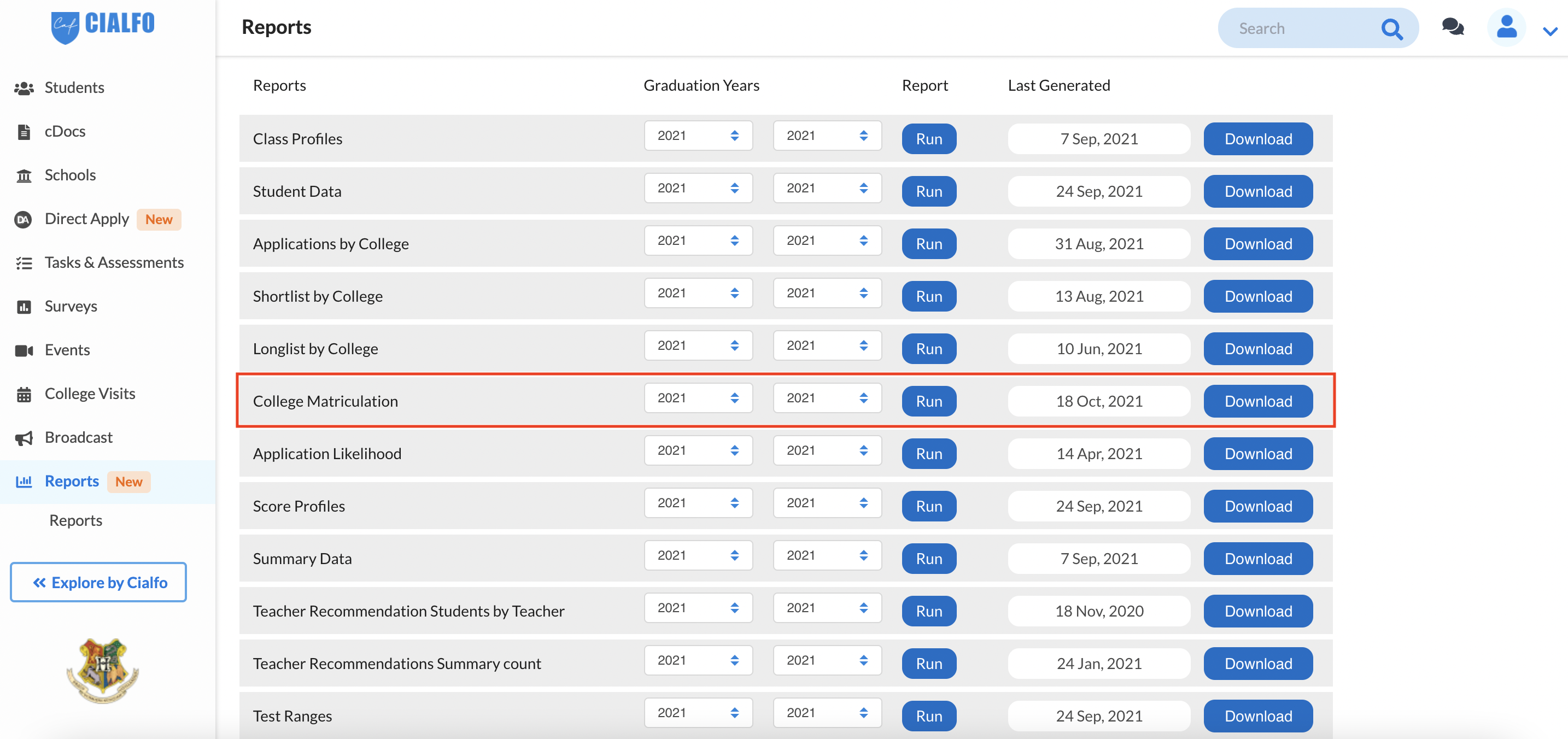Viewport: 1568px width, 739px height.
Task: Open the first graduation year dropdown for Class Profiles
Action: pos(698,135)
